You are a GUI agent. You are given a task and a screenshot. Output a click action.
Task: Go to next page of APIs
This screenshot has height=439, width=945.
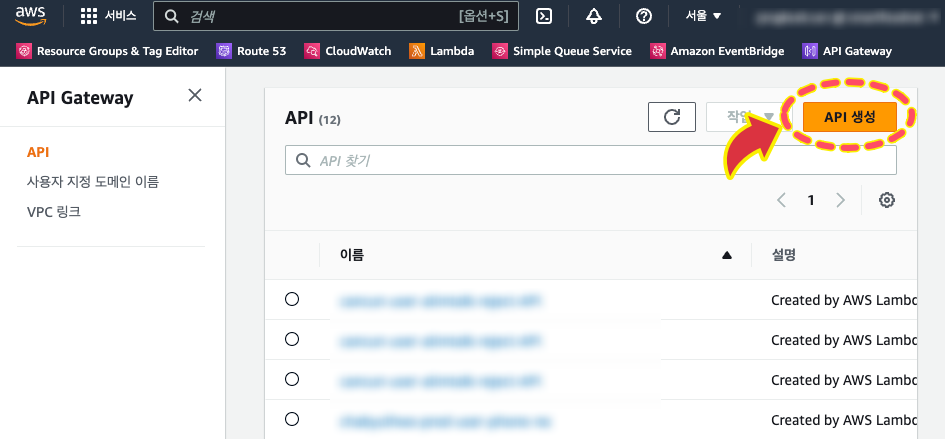(841, 200)
